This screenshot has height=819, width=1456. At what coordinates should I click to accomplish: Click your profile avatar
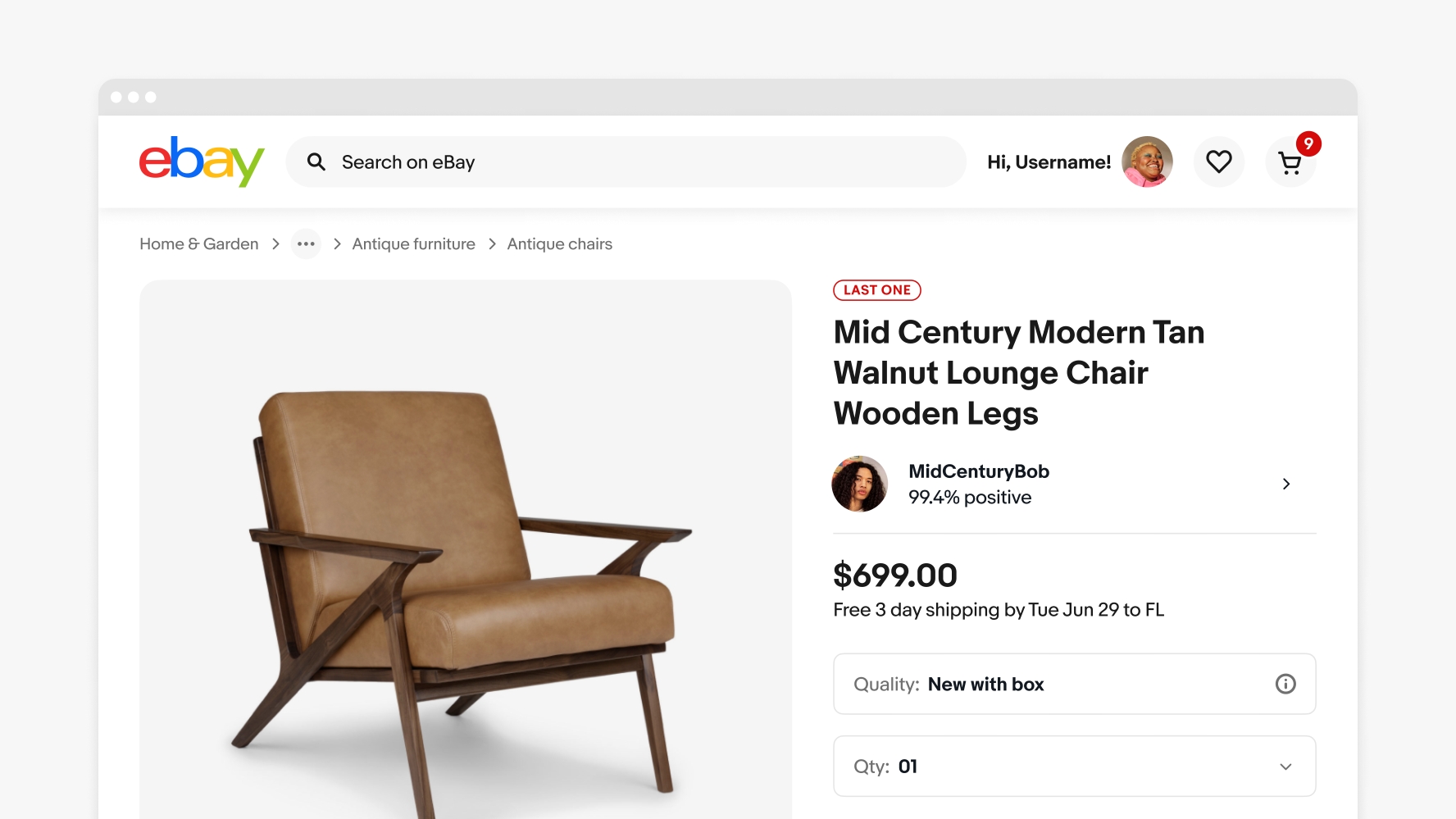[x=1147, y=162]
